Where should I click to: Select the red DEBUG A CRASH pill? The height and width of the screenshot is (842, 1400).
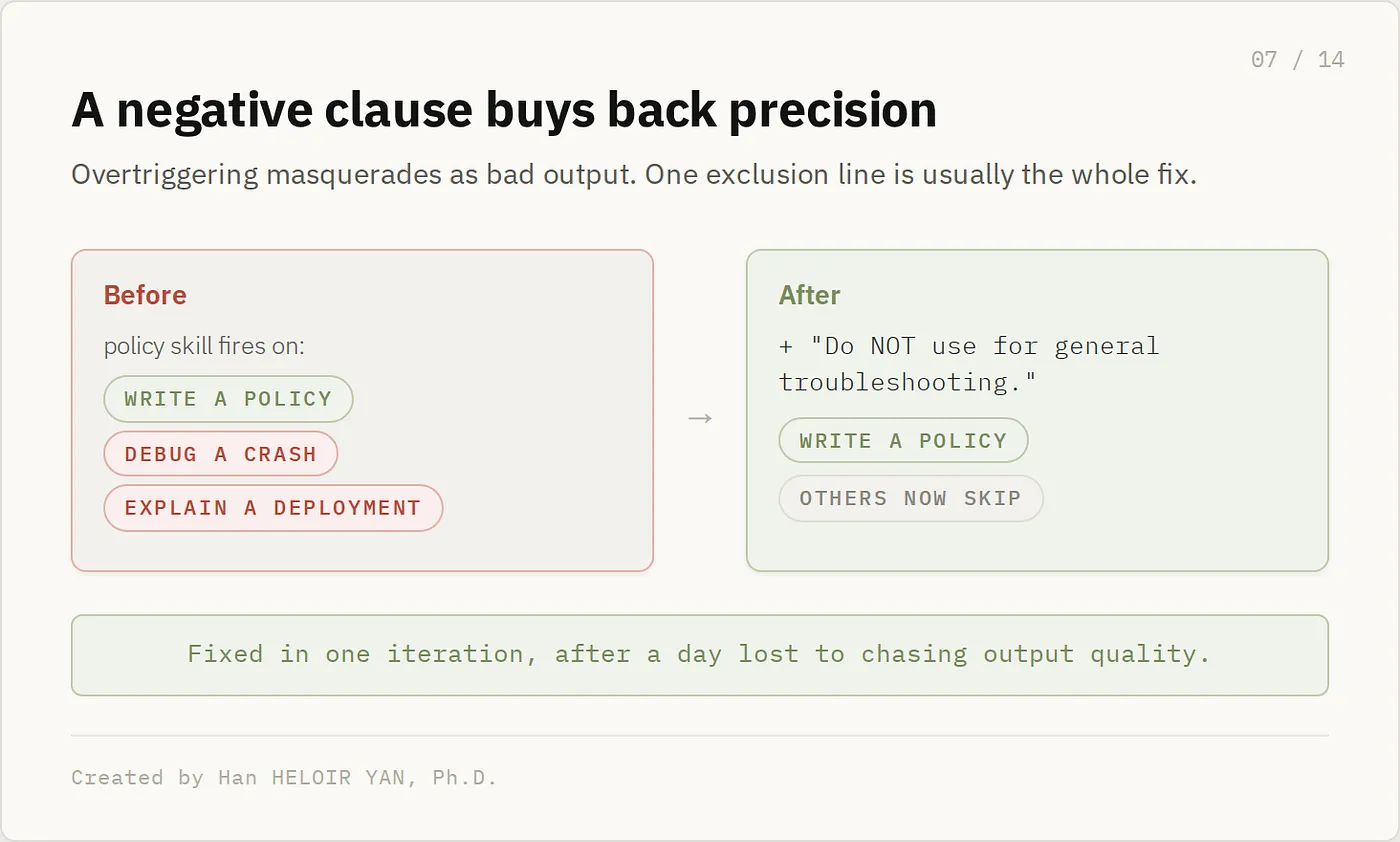click(x=221, y=454)
